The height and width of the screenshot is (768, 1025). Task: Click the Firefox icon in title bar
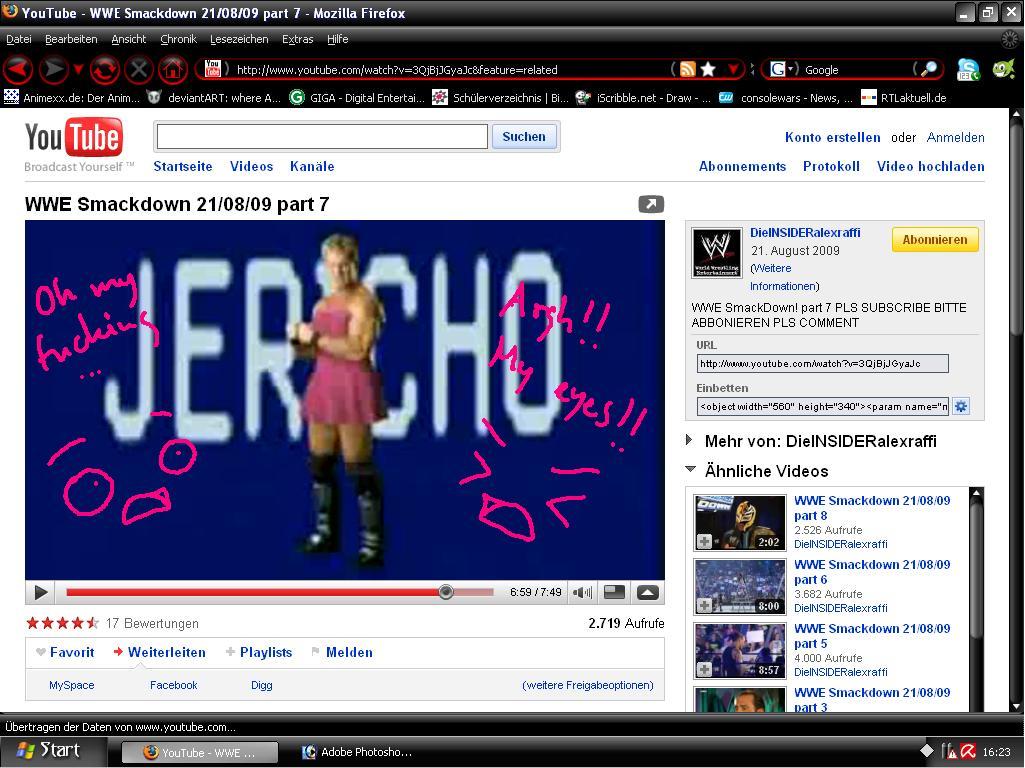(x=10, y=11)
